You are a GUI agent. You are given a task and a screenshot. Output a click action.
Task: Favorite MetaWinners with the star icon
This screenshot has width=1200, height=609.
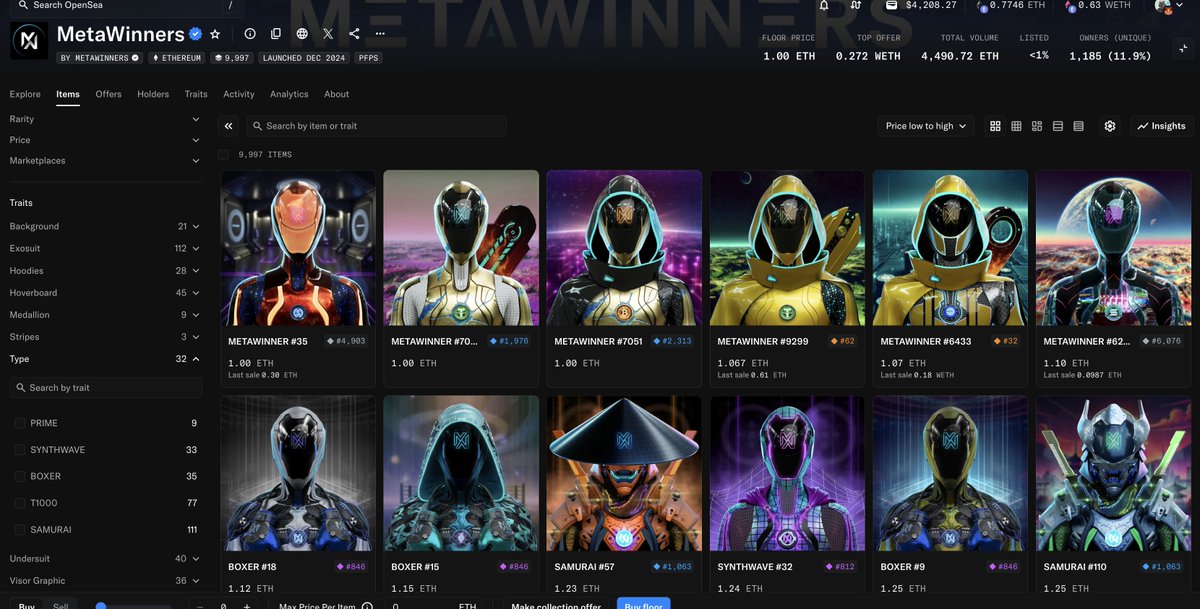point(215,34)
